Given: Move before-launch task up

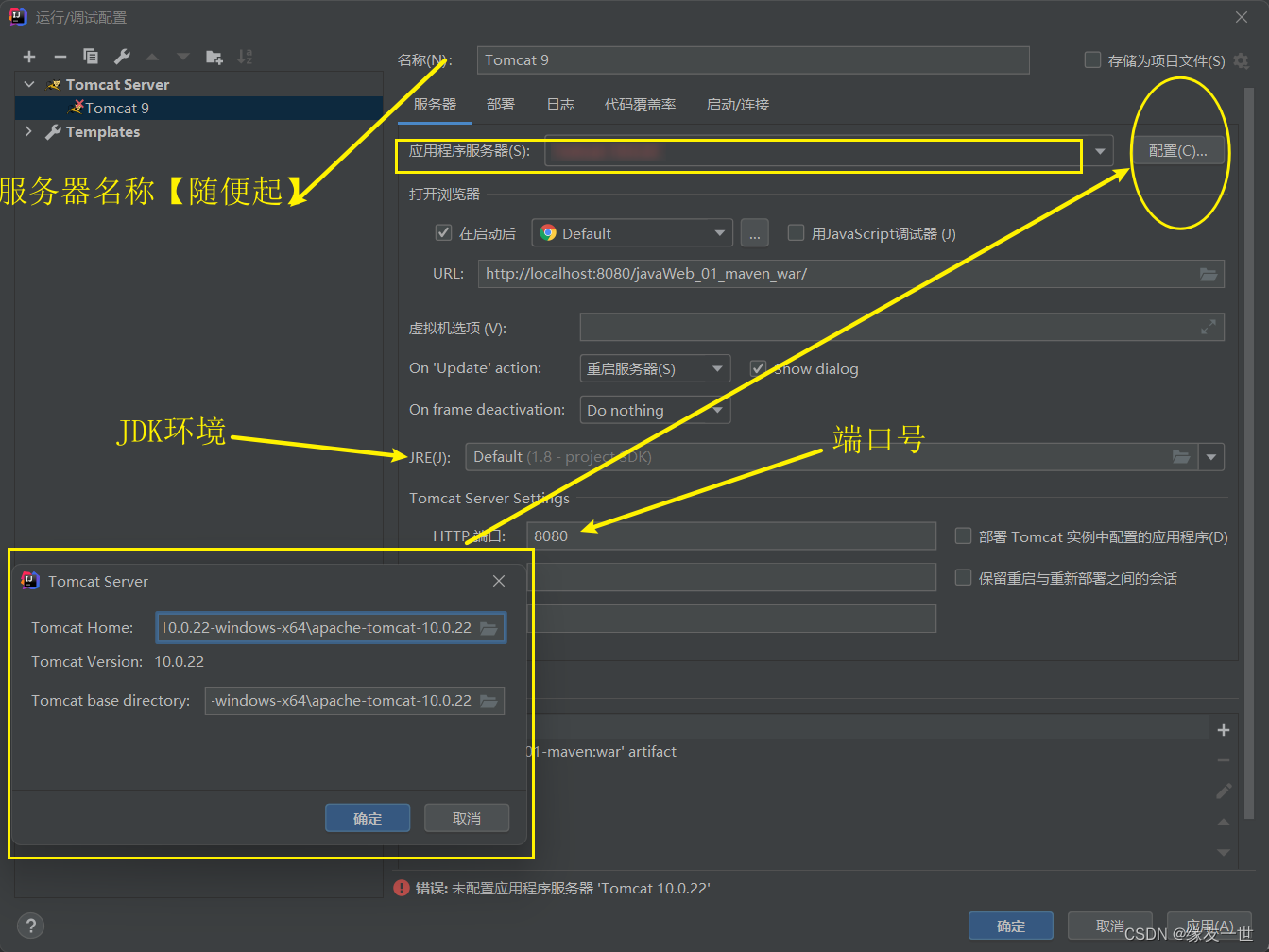Looking at the screenshot, I should click(x=1224, y=822).
